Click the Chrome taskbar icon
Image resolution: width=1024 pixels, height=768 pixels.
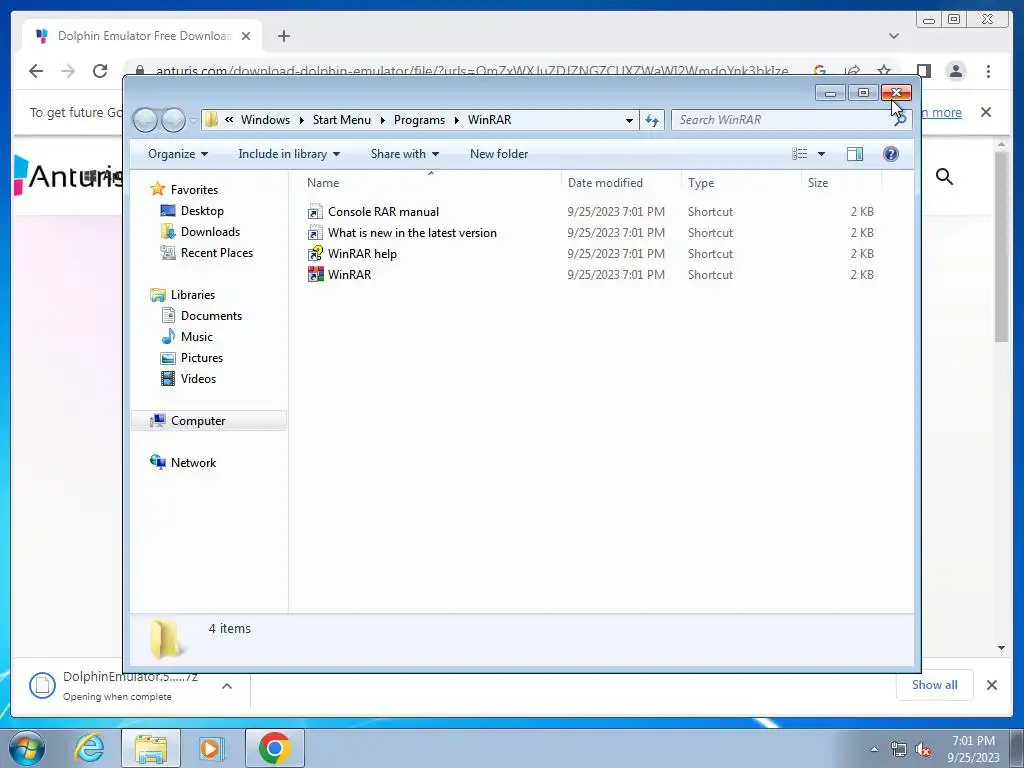[x=274, y=748]
